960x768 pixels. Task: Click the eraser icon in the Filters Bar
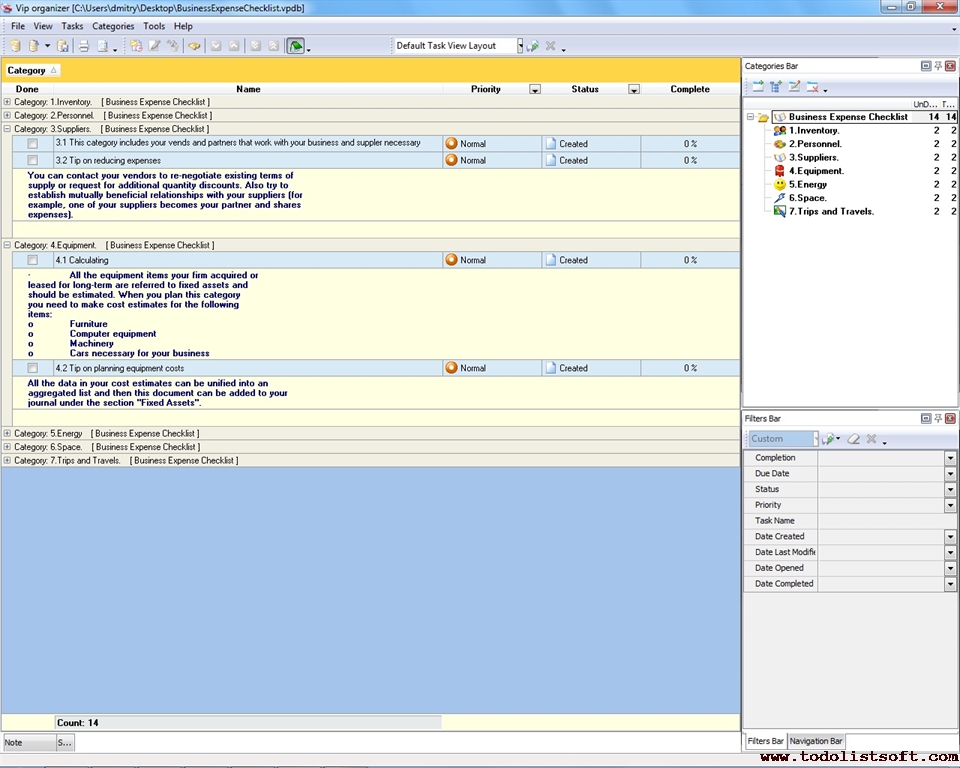(x=853, y=439)
